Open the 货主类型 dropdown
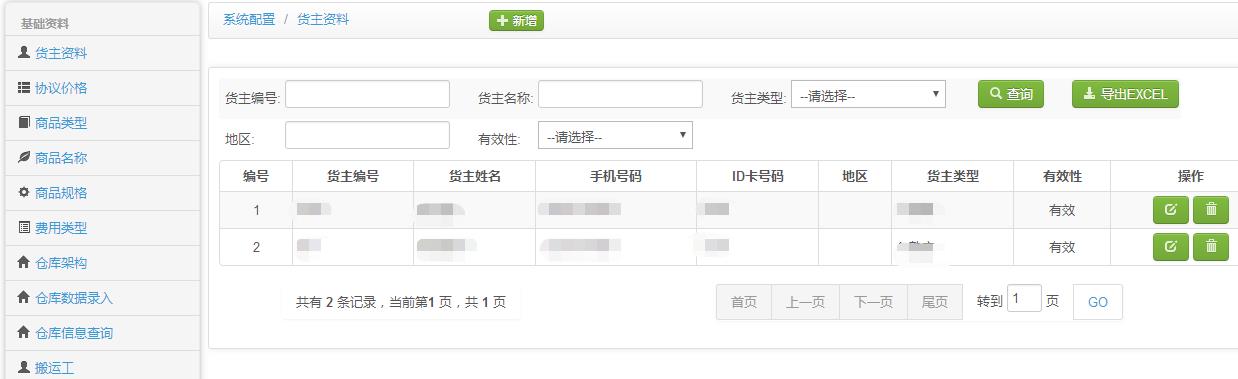Image resolution: width=1238 pixels, height=379 pixels. [869, 95]
